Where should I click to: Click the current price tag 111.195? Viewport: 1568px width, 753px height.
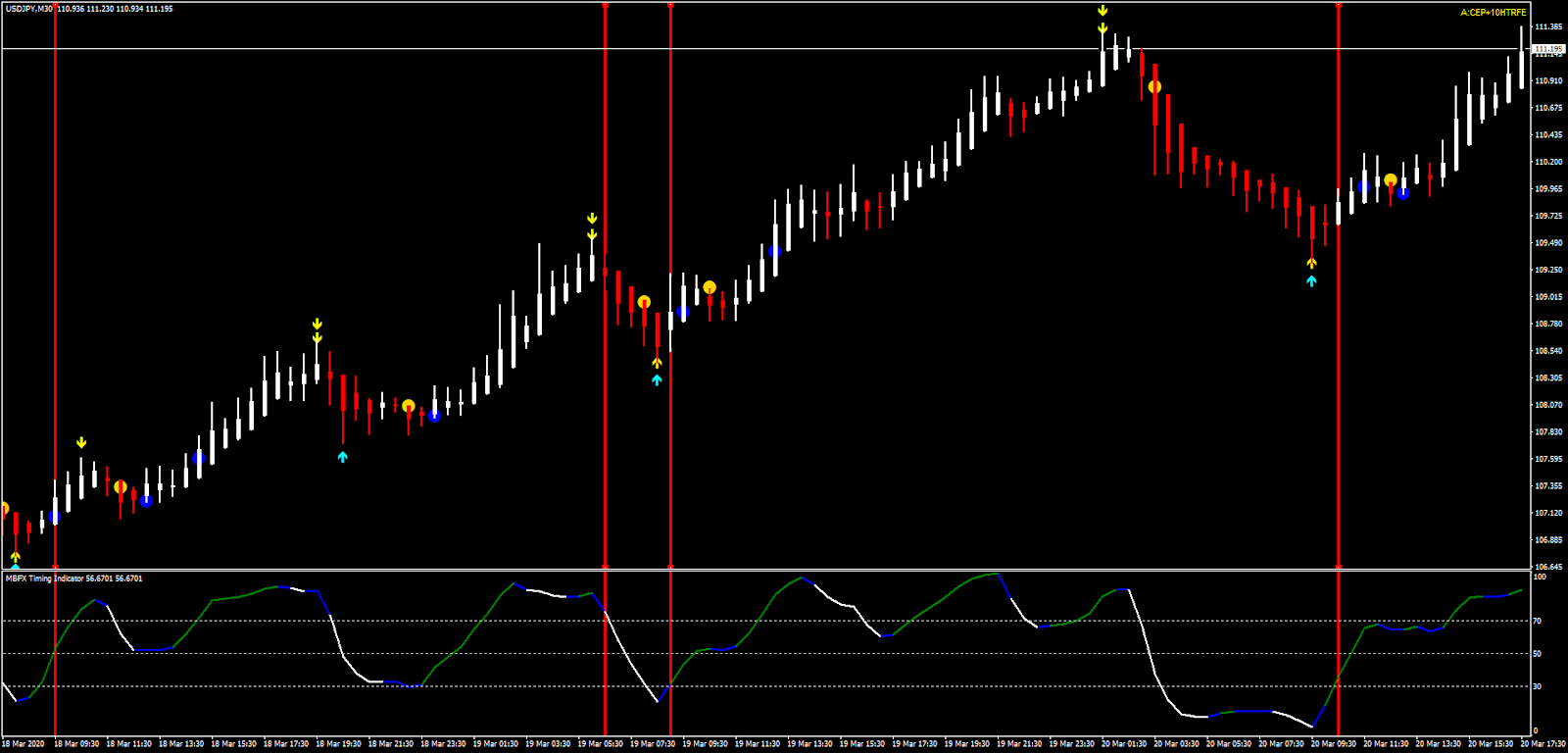1548,49
